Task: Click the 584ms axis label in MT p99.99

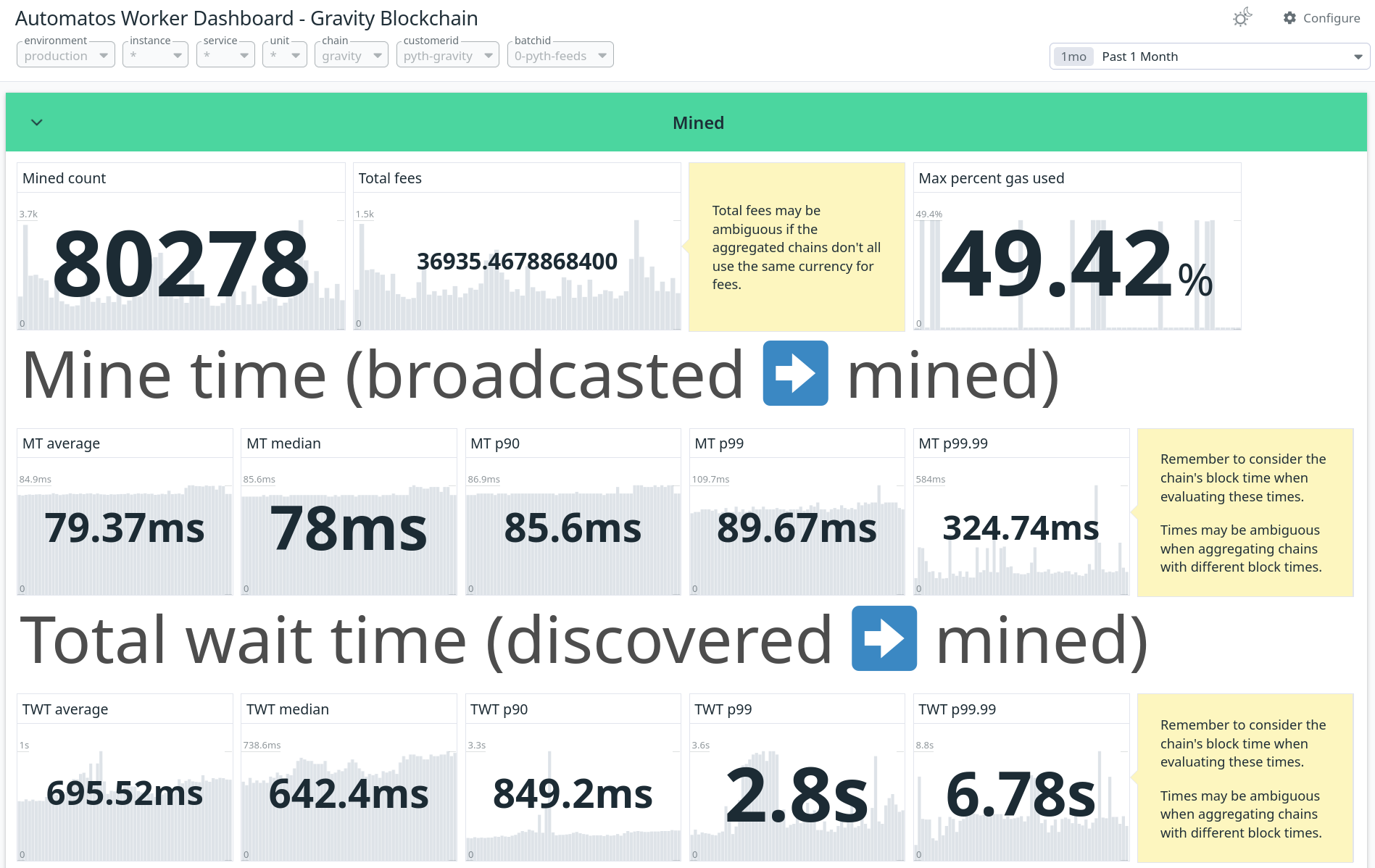Action: 931,479
